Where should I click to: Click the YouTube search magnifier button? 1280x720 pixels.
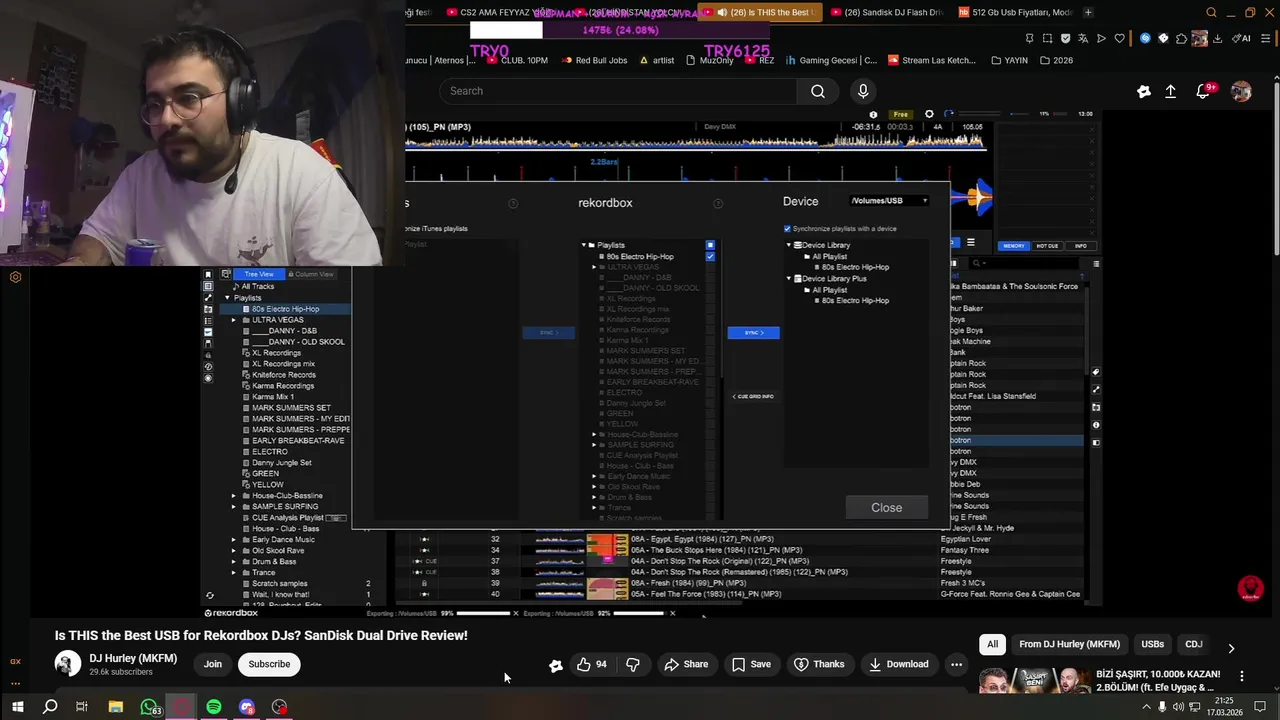pyautogui.click(x=818, y=91)
